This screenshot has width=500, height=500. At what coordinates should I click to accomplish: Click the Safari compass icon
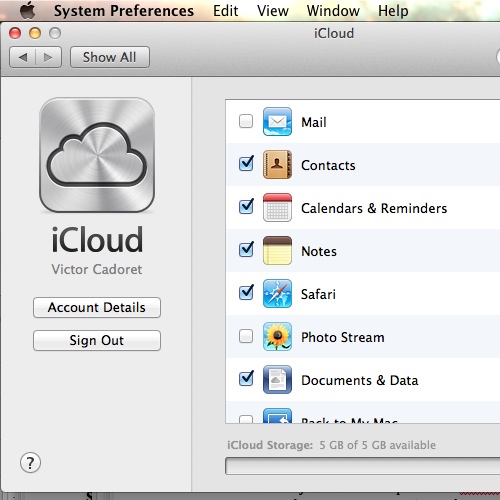point(277,293)
